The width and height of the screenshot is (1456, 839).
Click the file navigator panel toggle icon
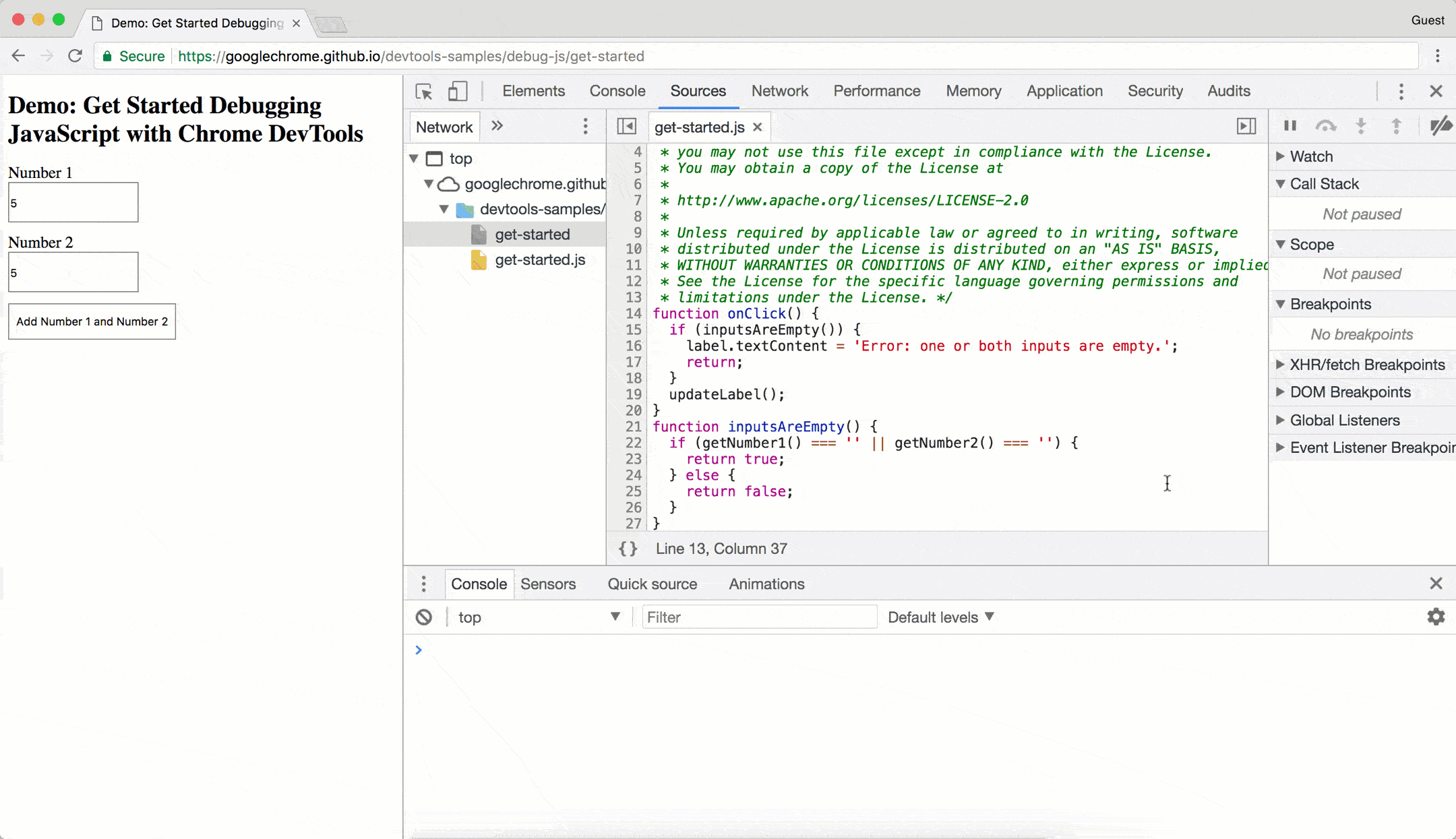pos(626,127)
